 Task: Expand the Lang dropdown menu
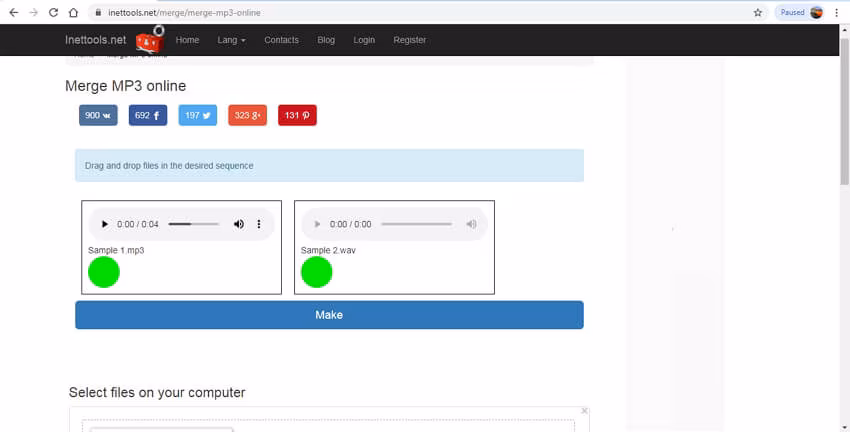(231, 40)
